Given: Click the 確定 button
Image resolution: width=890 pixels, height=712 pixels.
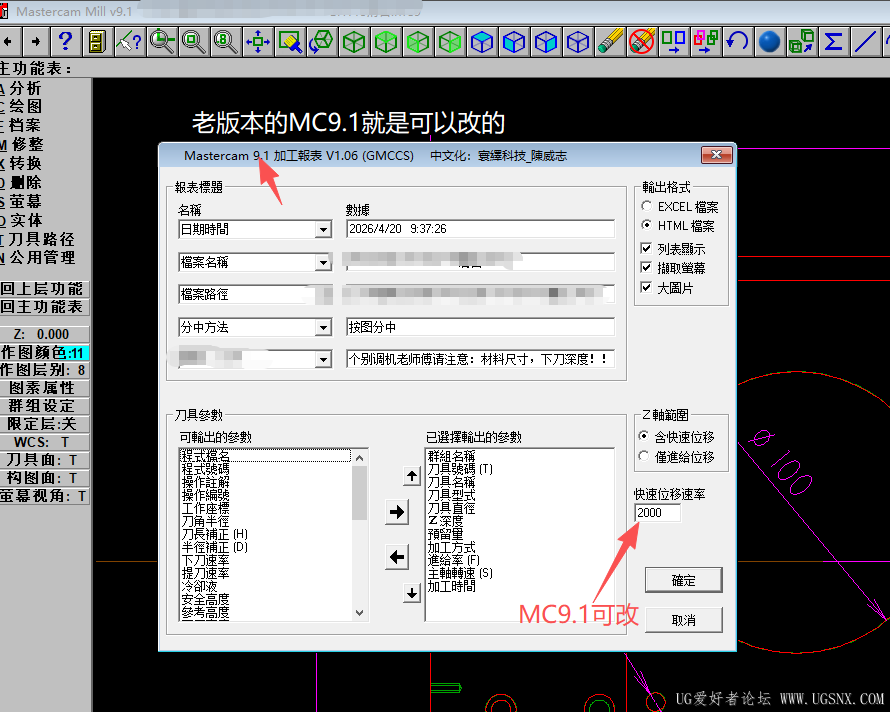Looking at the screenshot, I should click(683, 580).
